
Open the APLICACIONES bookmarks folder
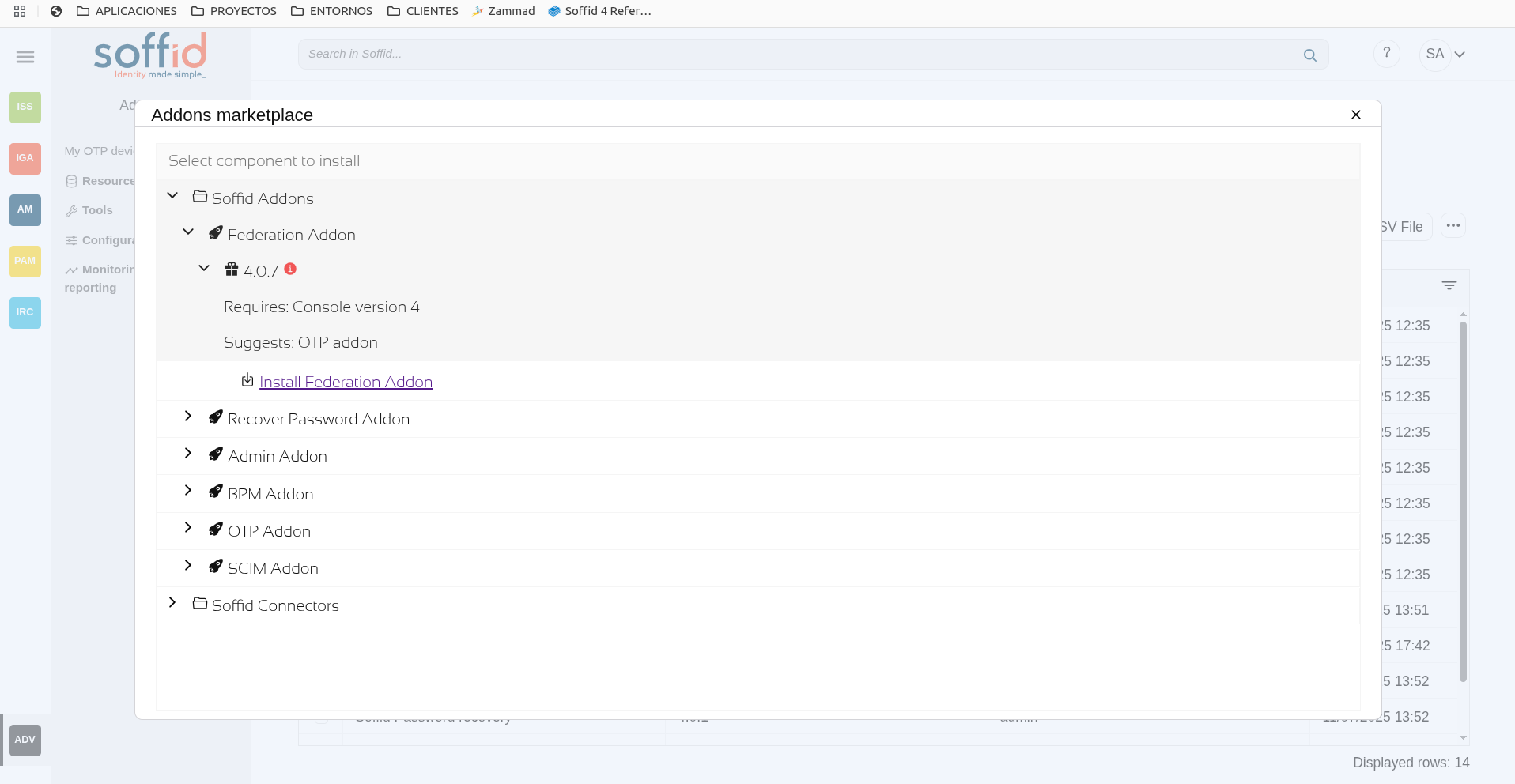127,11
